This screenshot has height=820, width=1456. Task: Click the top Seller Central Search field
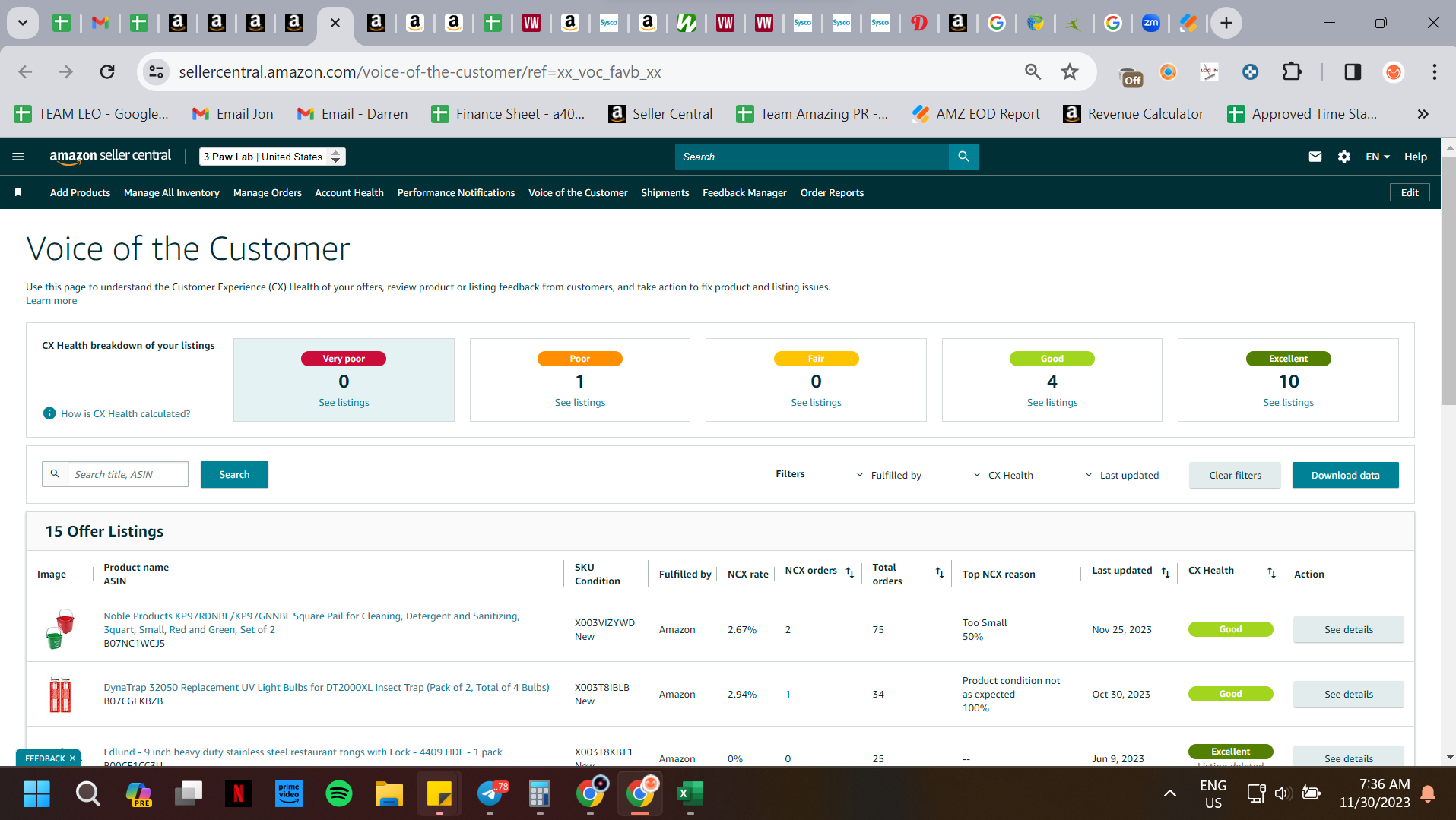pyautogui.click(x=811, y=157)
